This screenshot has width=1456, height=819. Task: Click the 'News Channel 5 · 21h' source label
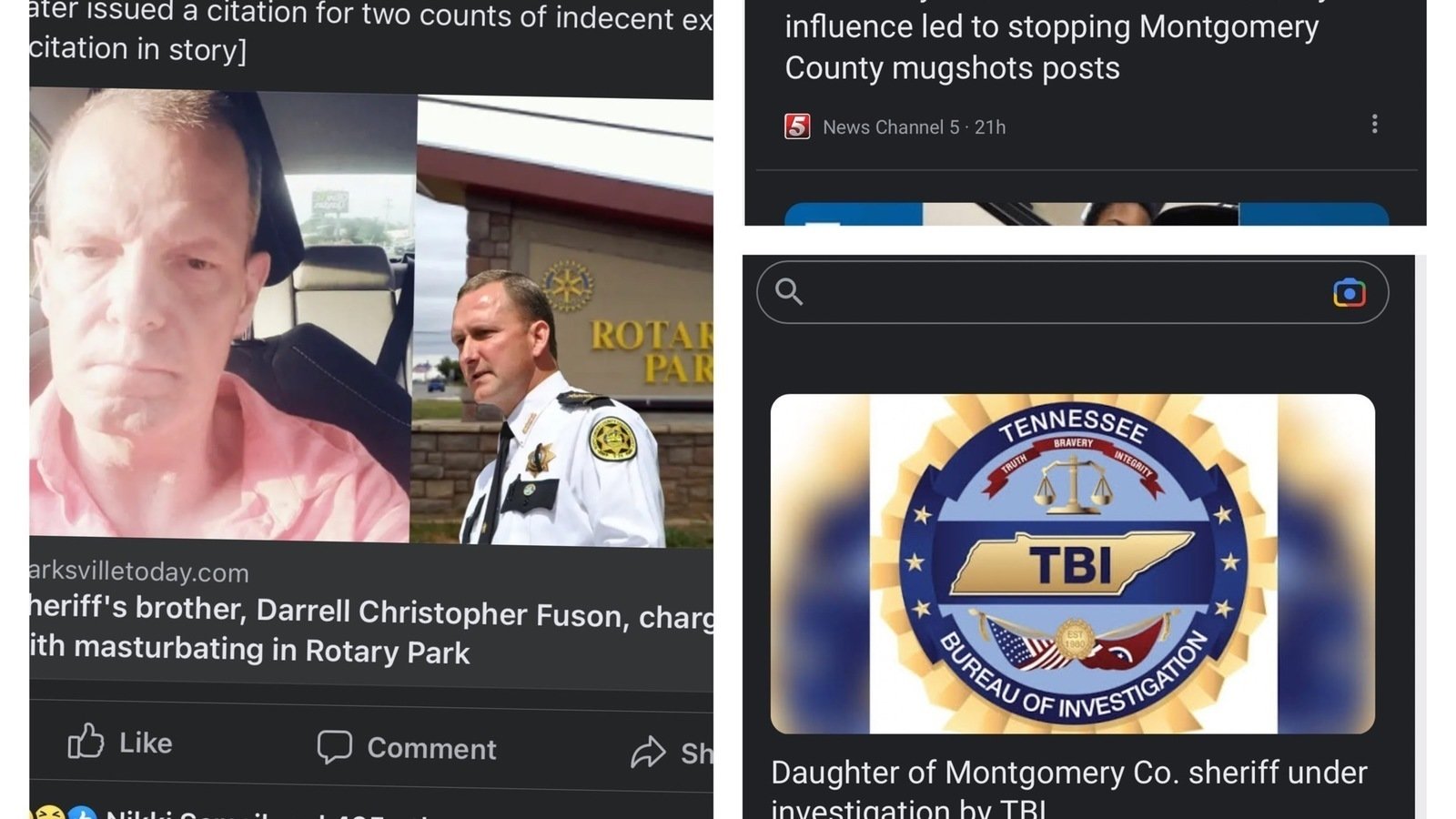[914, 127]
